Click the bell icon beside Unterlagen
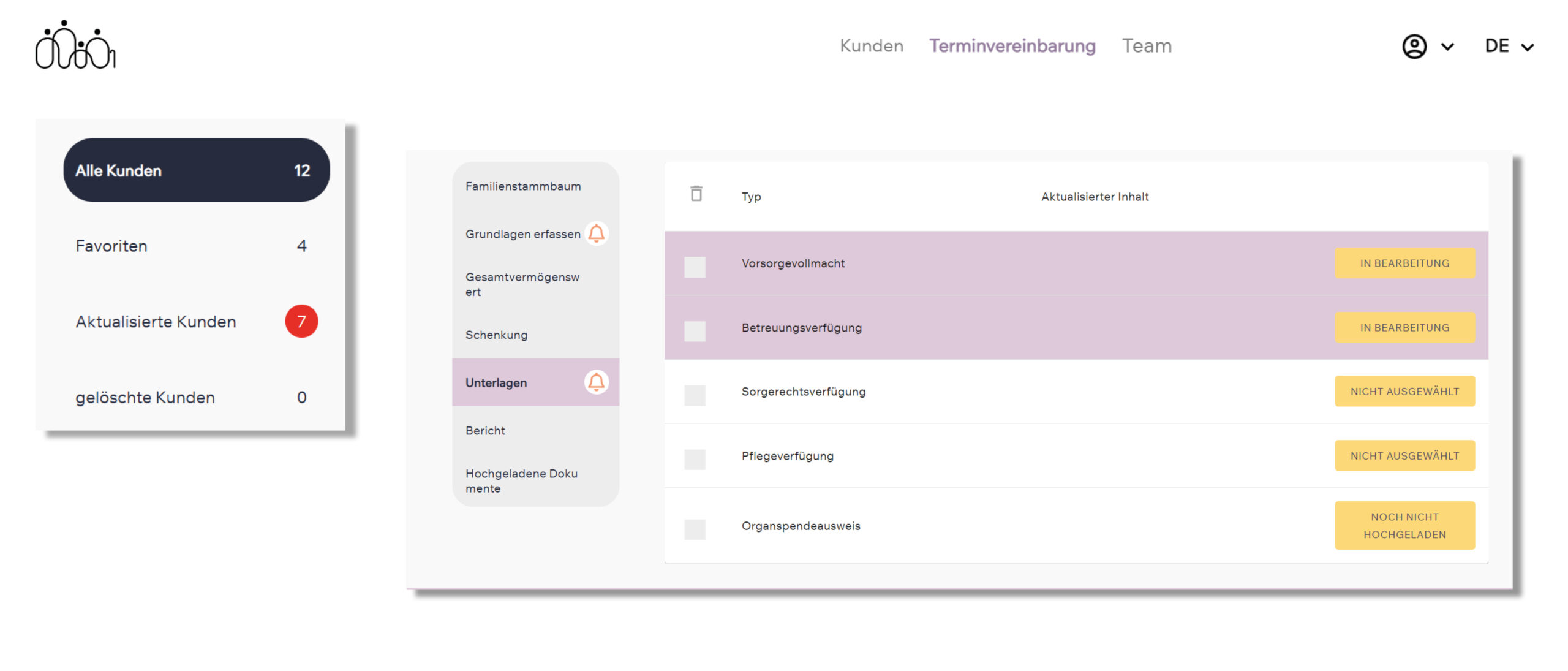The height and width of the screenshot is (671, 1568). coord(596,382)
